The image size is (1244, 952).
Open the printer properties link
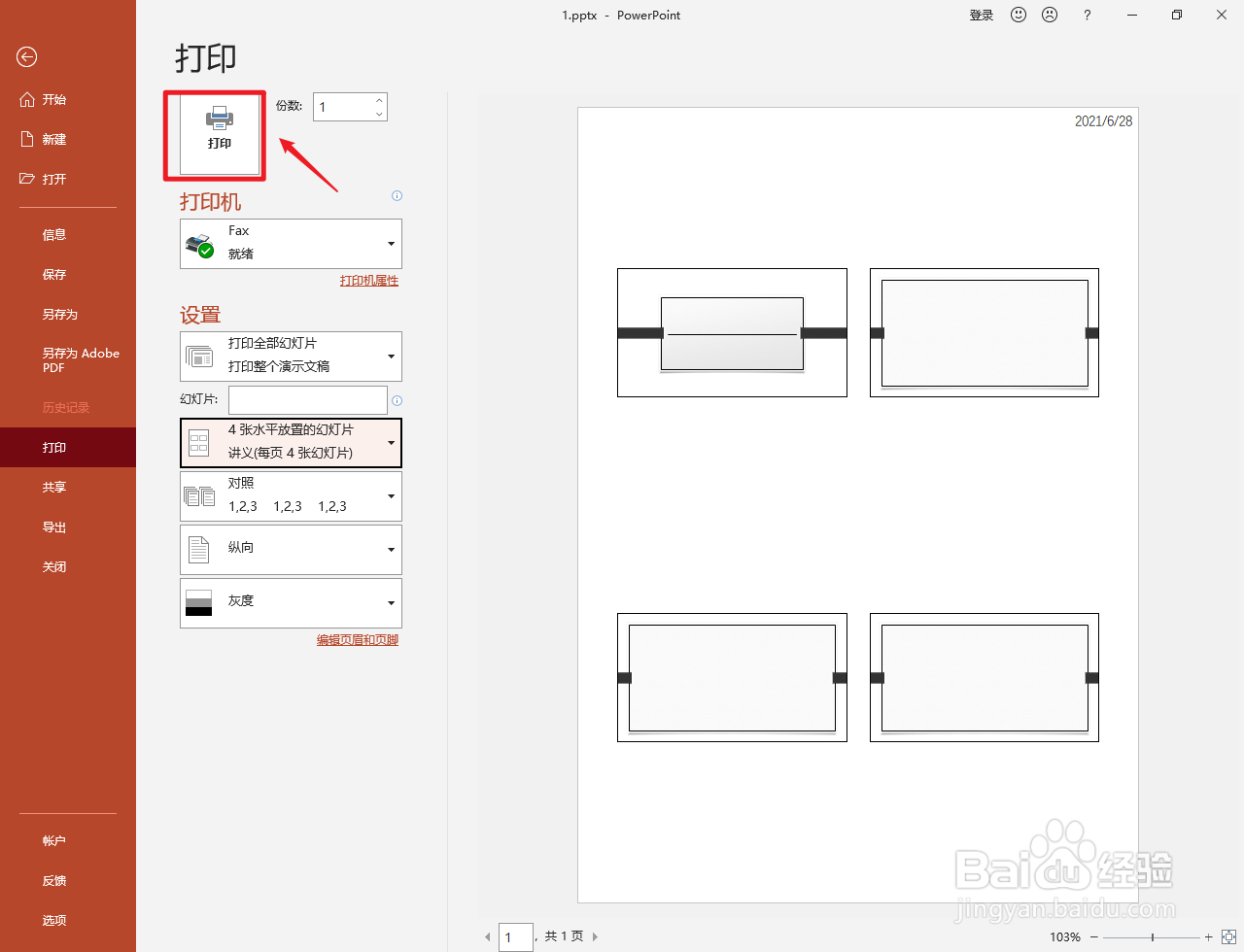(x=369, y=281)
